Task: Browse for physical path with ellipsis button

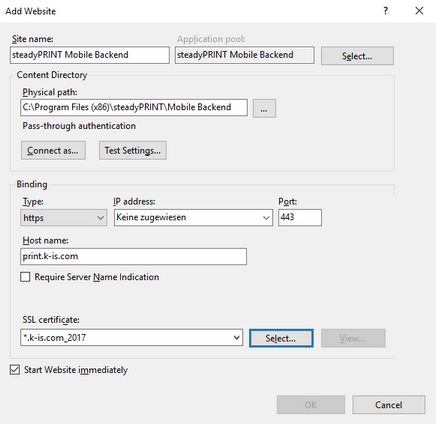Action: [264, 108]
